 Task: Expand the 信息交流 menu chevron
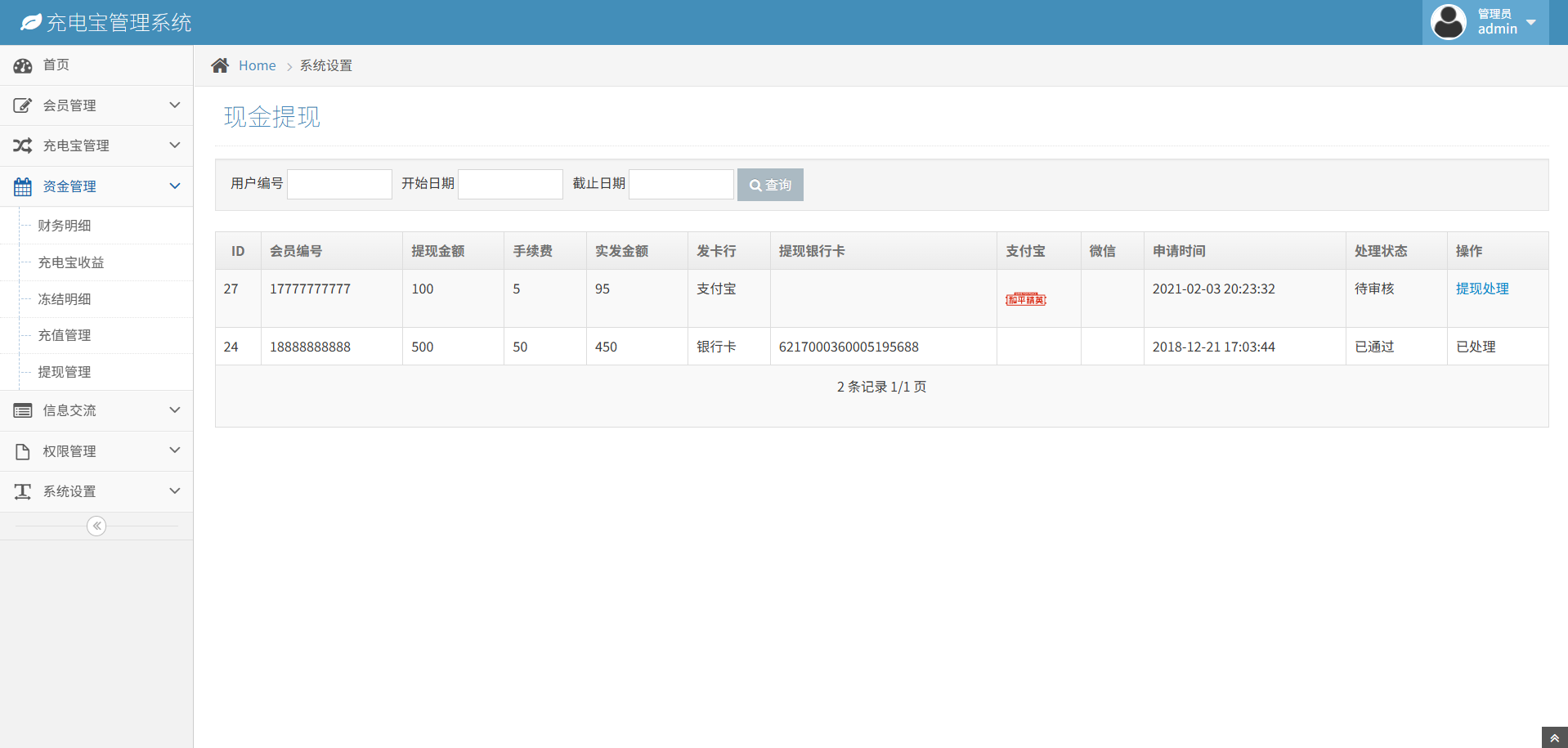[x=174, y=410]
